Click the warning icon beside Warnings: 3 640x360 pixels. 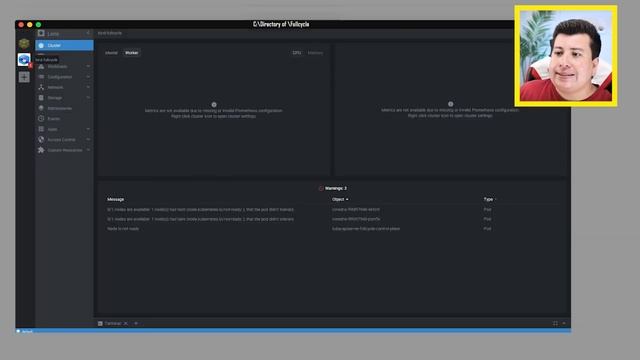point(321,189)
